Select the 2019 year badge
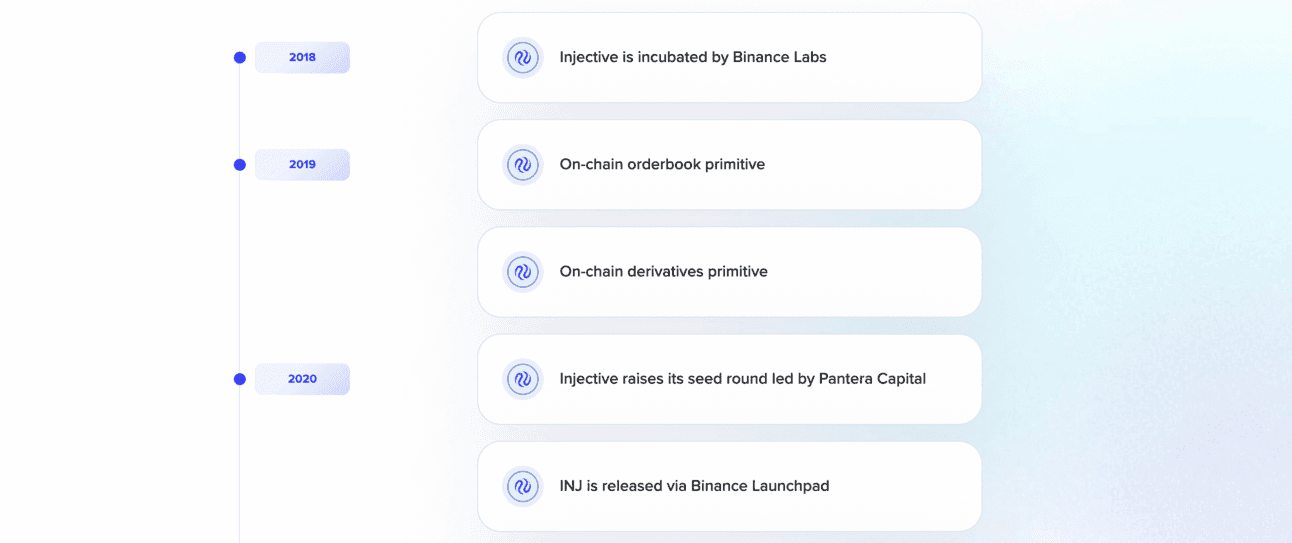Viewport: 1292px width, 543px height. (302, 165)
